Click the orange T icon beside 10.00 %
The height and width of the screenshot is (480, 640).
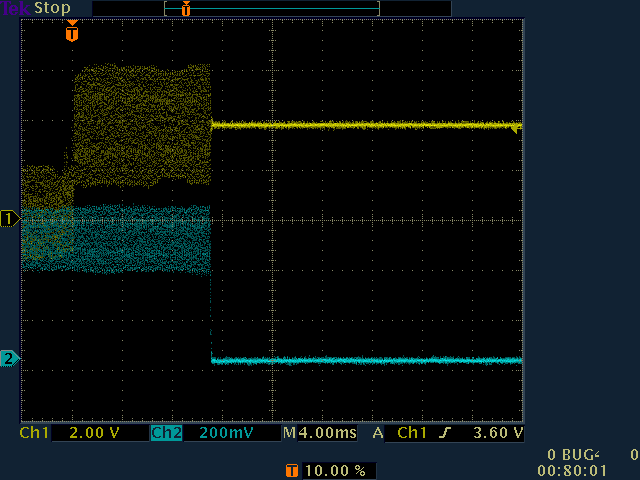pyautogui.click(x=292, y=469)
